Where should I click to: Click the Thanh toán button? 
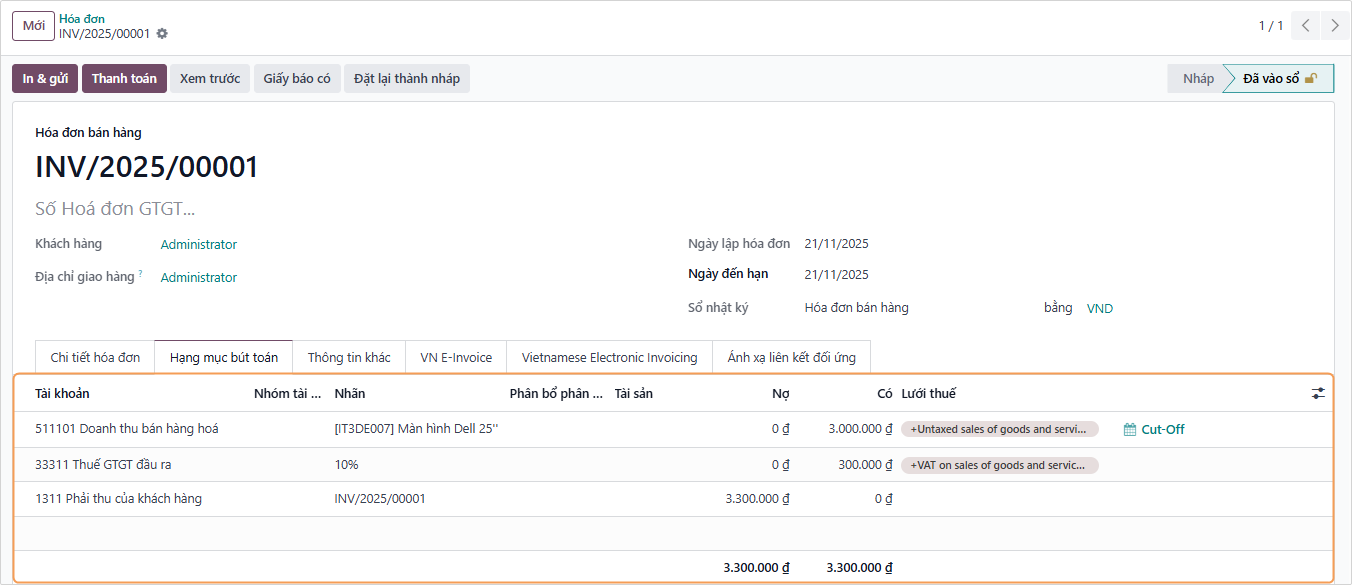coord(124,79)
